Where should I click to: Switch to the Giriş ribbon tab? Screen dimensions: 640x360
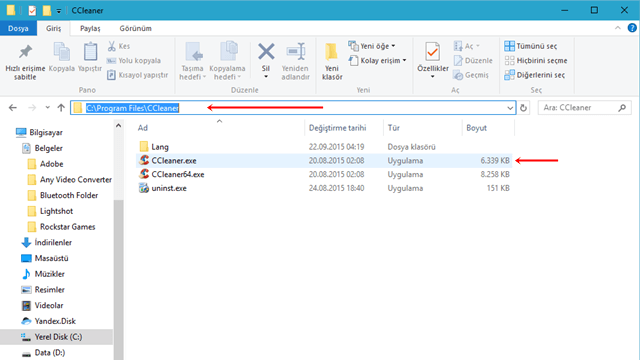(53, 29)
